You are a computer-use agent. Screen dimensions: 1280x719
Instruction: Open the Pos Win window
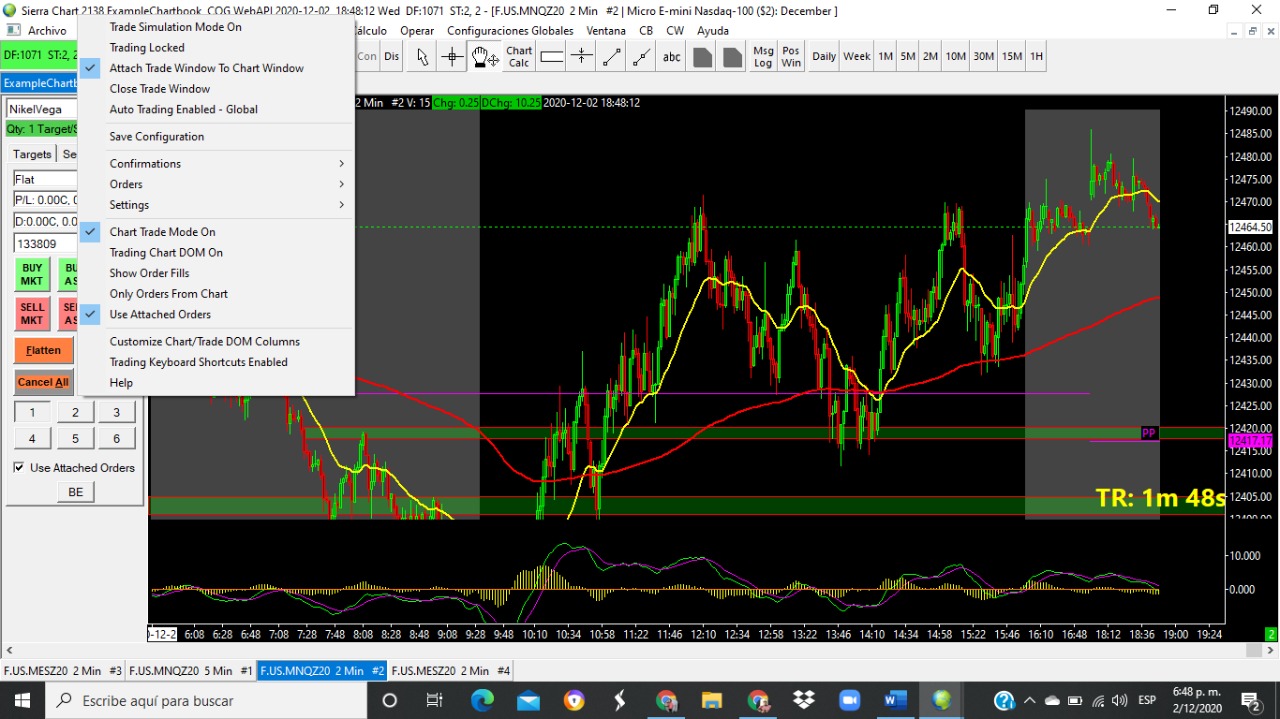(x=791, y=57)
